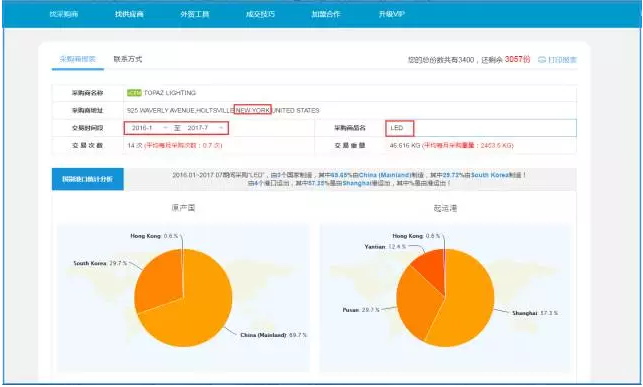Open the start date dropdown showing 2016-1
Image resolution: width=643 pixels, height=387 pixels.
[150, 128]
